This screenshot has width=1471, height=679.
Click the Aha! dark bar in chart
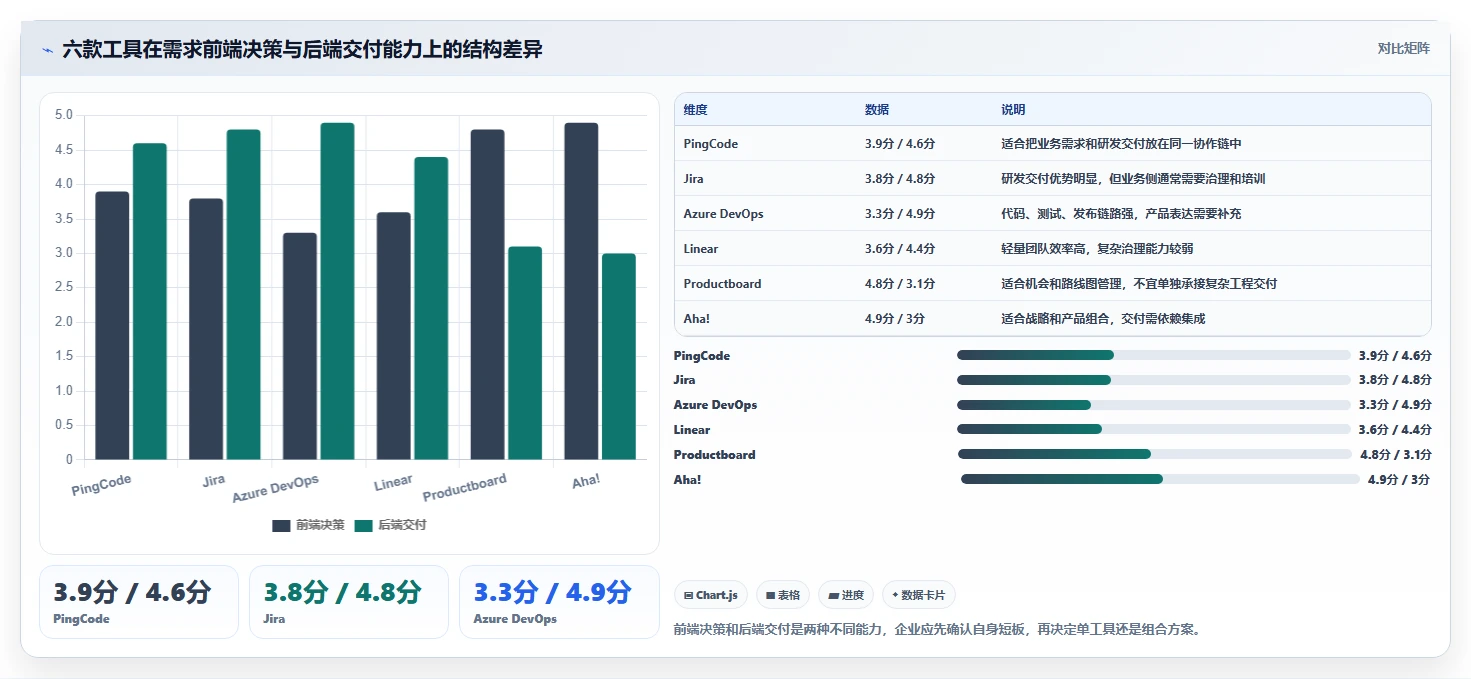coord(581,291)
